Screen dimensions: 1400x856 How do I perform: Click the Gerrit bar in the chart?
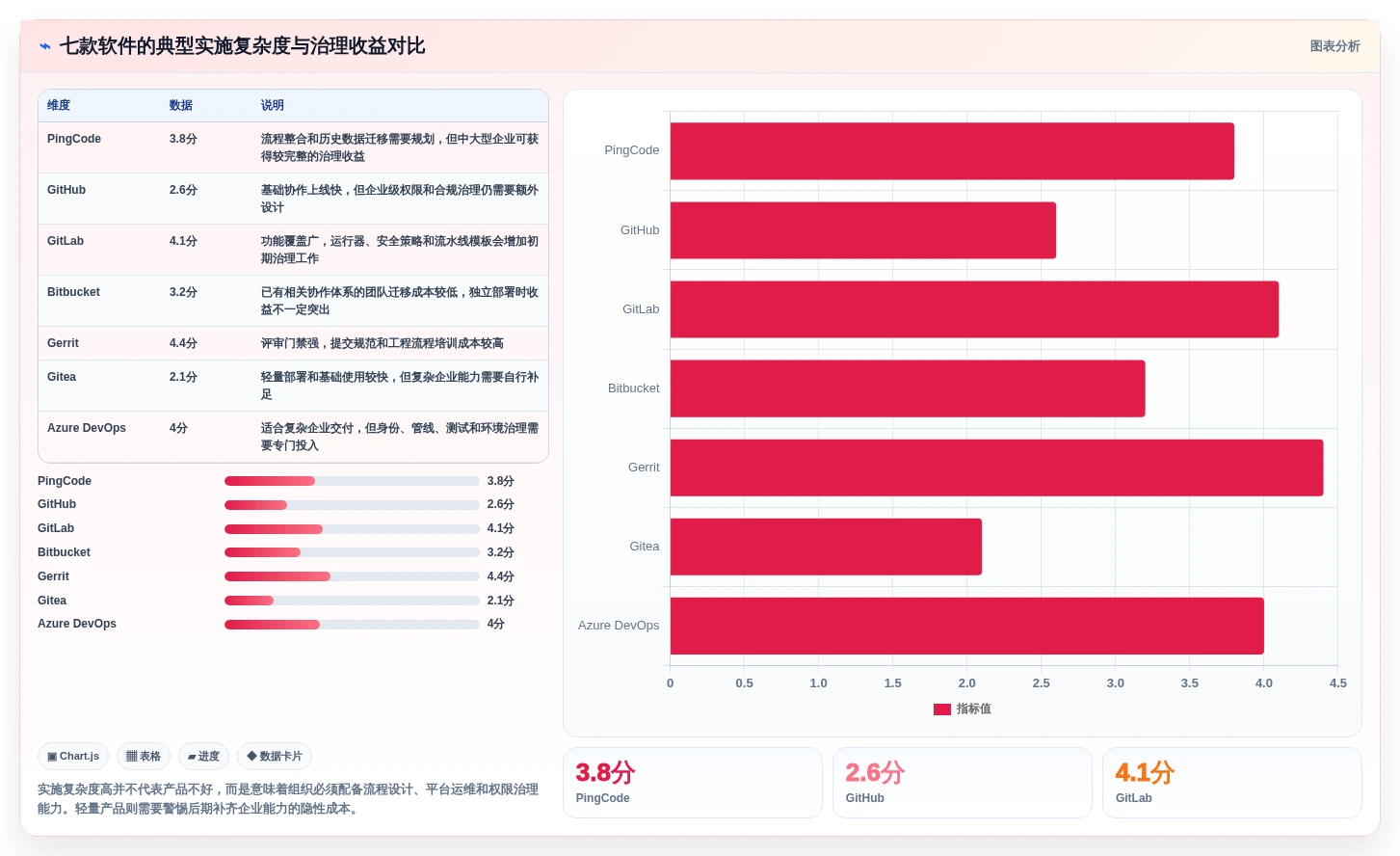coord(996,468)
